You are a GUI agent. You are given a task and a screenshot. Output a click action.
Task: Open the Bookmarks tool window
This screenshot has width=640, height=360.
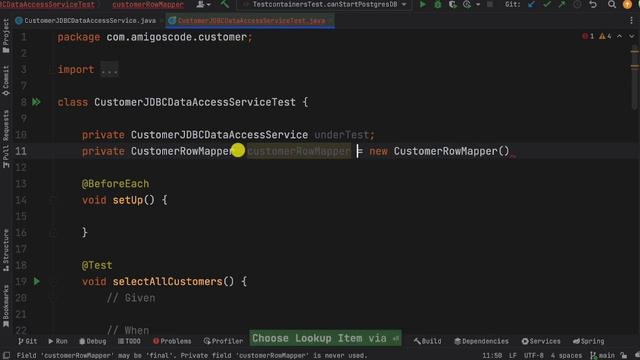(x=6, y=306)
